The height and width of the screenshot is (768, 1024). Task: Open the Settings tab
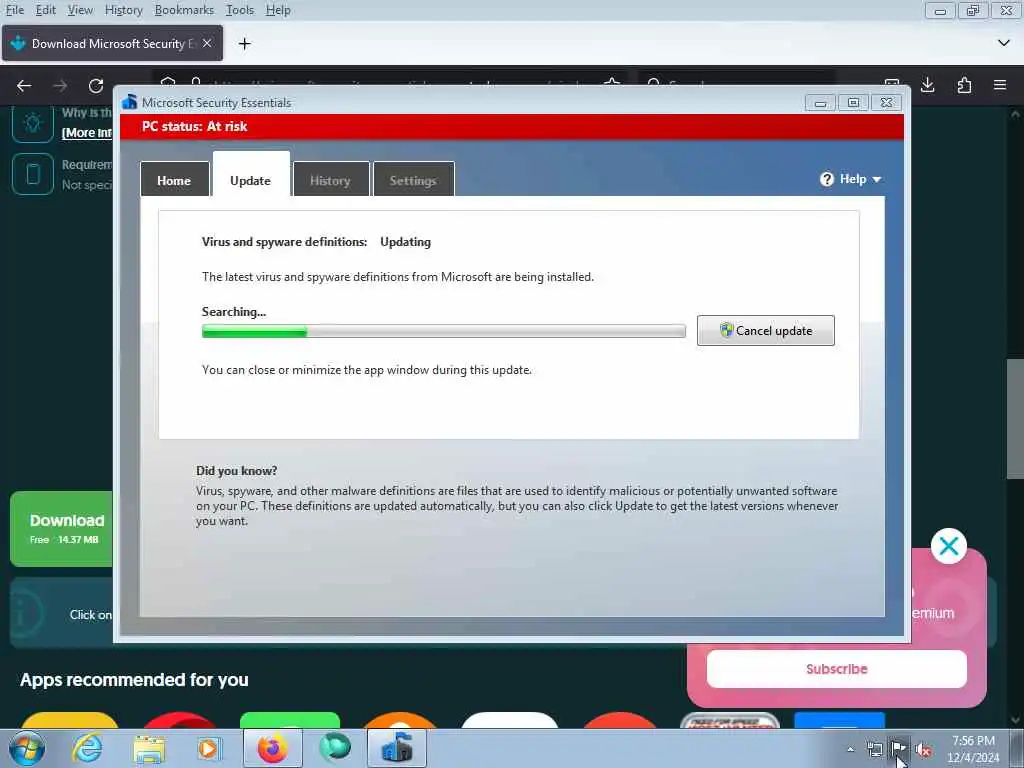pos(413,180)
